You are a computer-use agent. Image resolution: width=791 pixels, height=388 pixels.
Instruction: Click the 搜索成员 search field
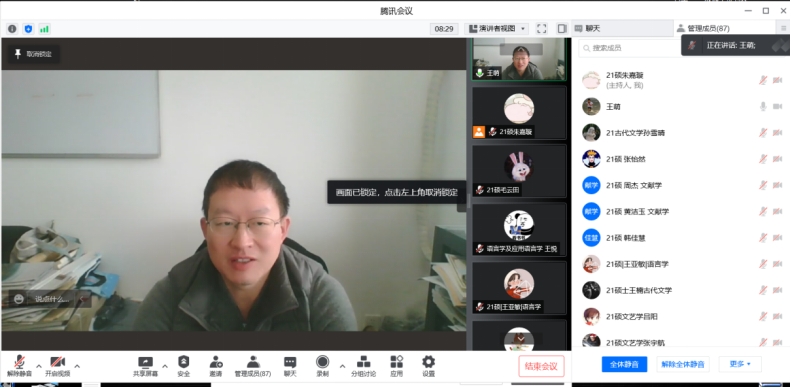[631, 48]
